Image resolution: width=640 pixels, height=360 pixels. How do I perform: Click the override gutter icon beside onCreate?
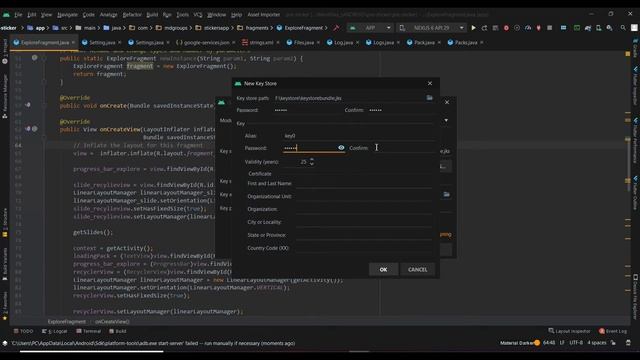point(28,105)
